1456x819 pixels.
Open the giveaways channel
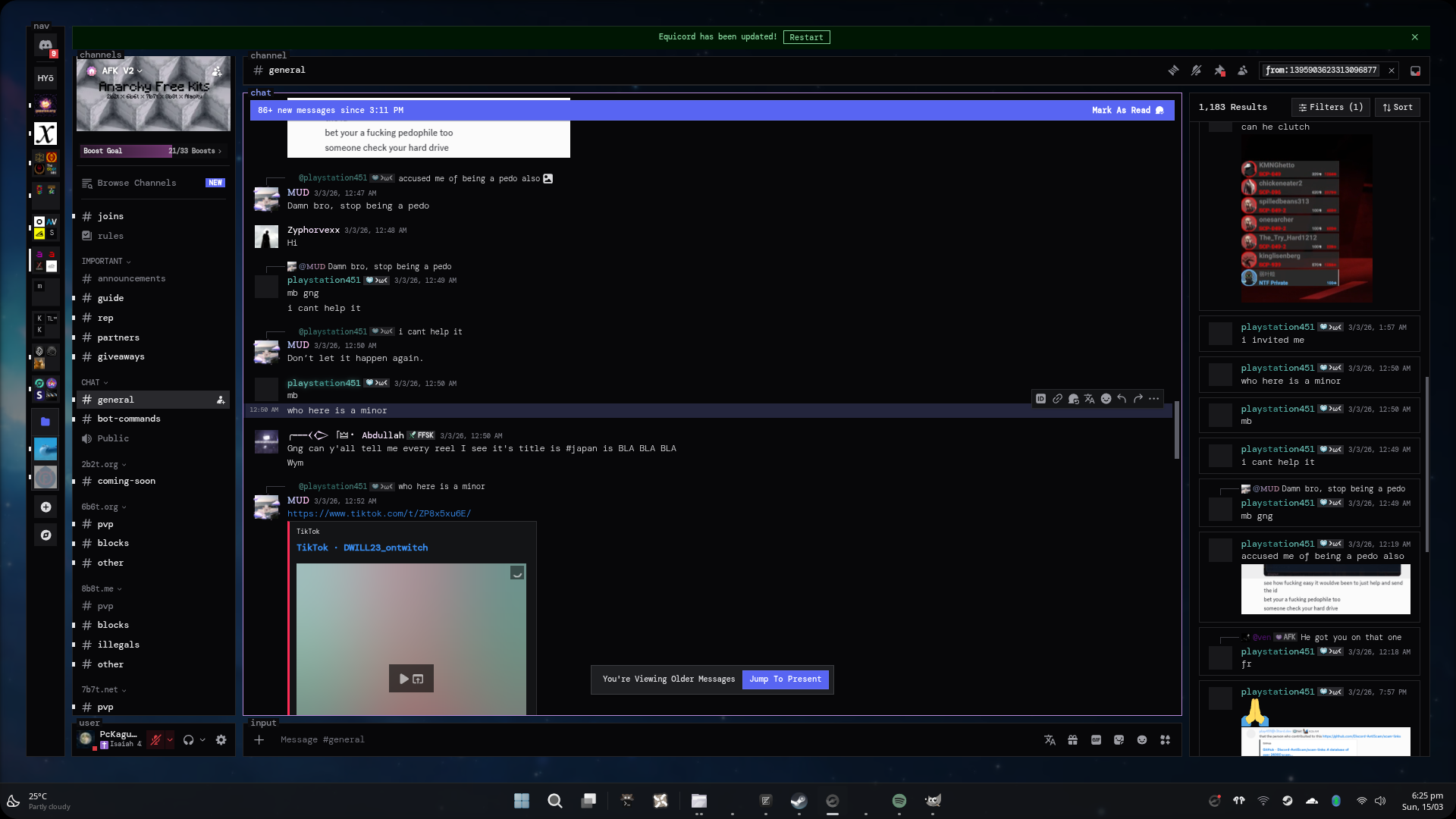coord(121,356)
